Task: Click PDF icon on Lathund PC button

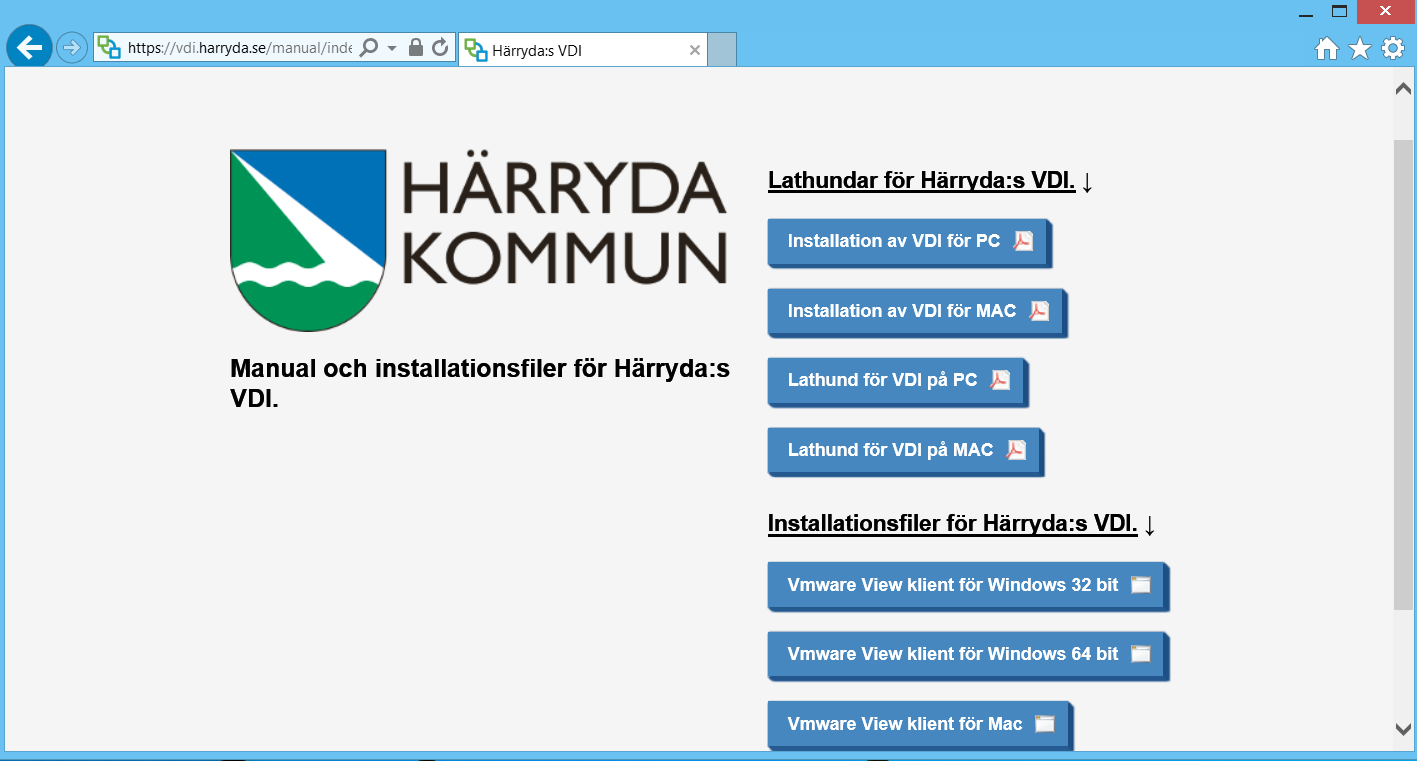Action: (1000, 380)
